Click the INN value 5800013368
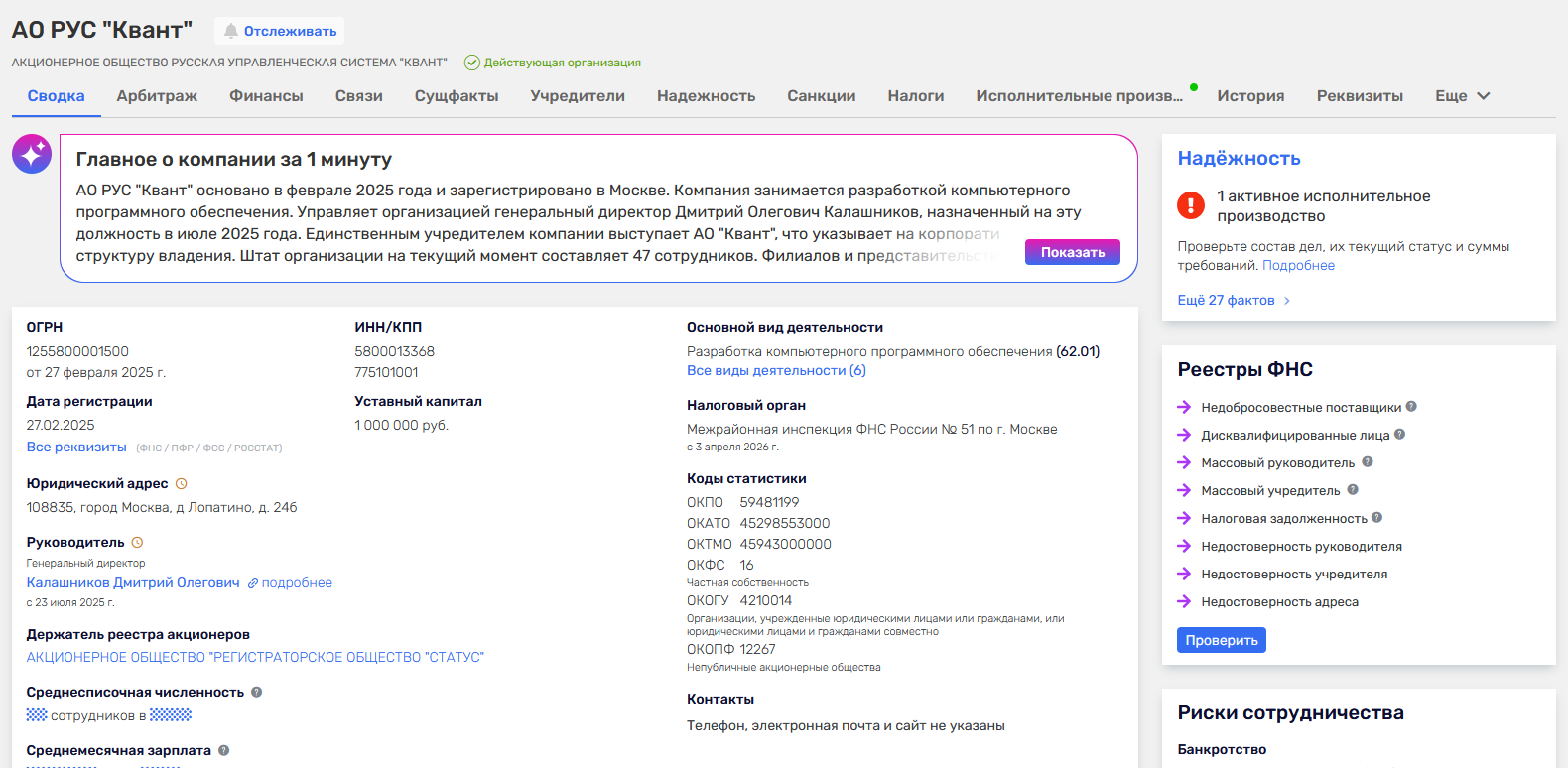 (x=394, y=351)
